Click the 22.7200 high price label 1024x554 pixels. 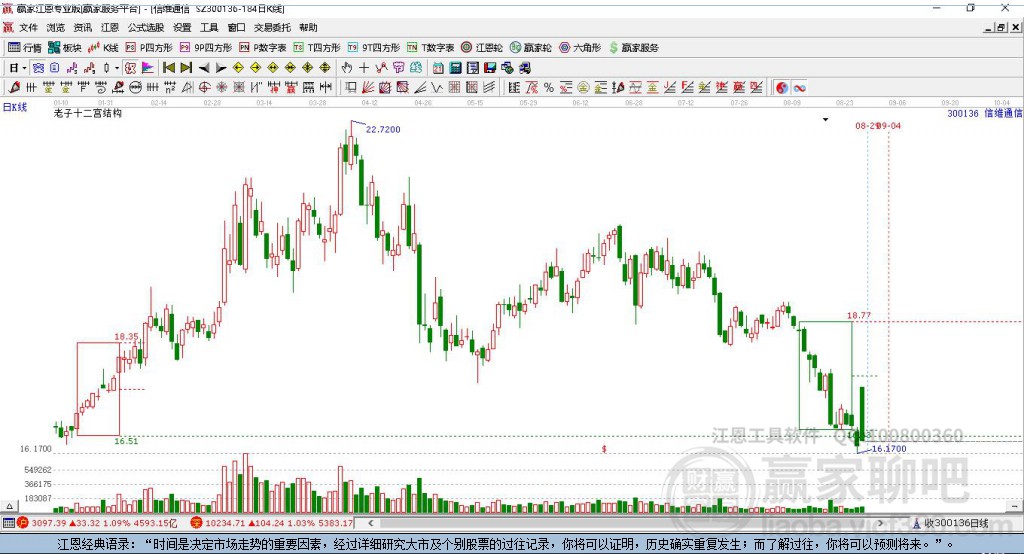click(x=383, y=129)
